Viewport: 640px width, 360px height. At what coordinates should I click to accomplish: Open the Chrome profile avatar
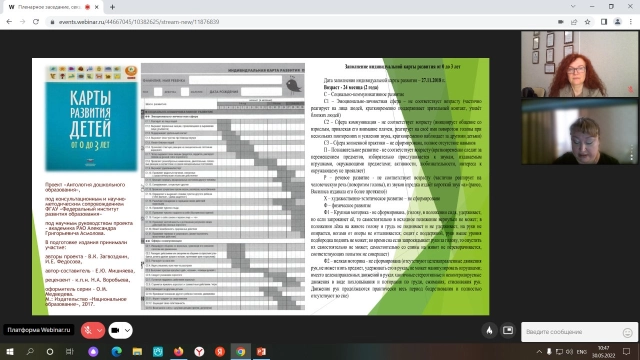(x=617, y=22)
